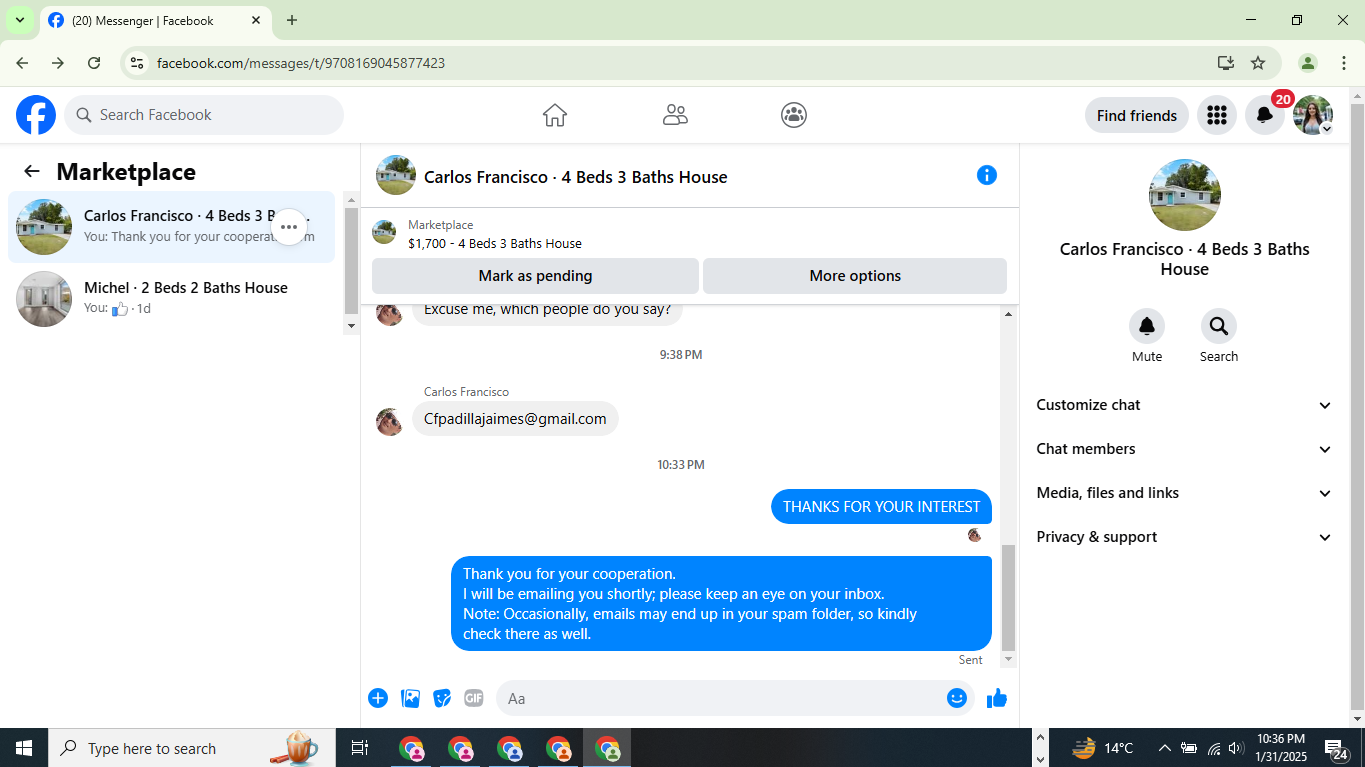Go back in browser history

coord(22,63)
